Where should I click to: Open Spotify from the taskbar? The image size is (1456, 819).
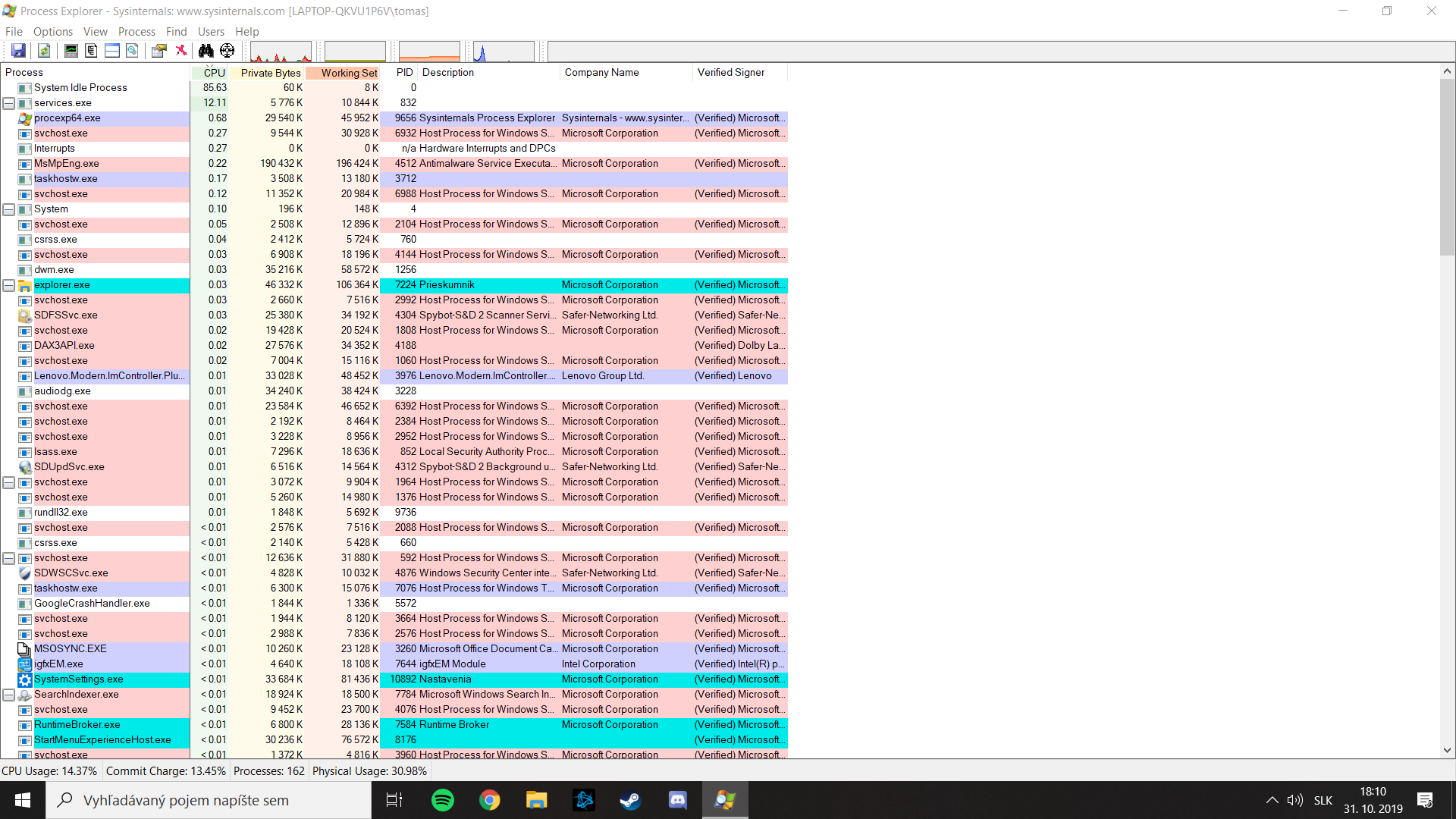click(442, 800)
